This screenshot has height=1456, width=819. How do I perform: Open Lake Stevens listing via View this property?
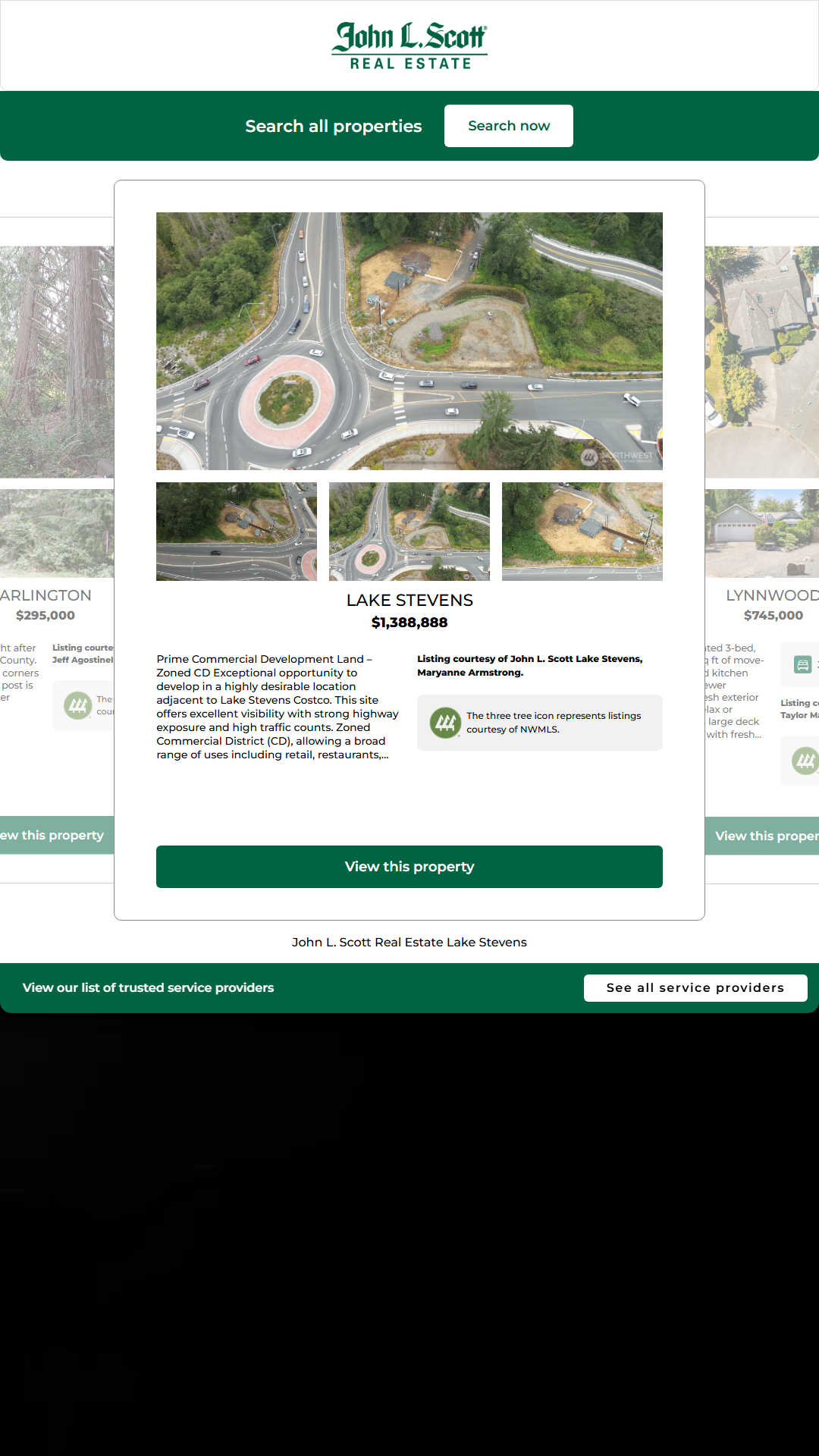click(409, 867)
